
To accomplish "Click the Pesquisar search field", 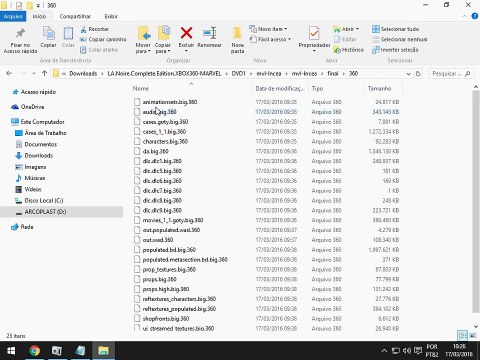I will (451, 74).
